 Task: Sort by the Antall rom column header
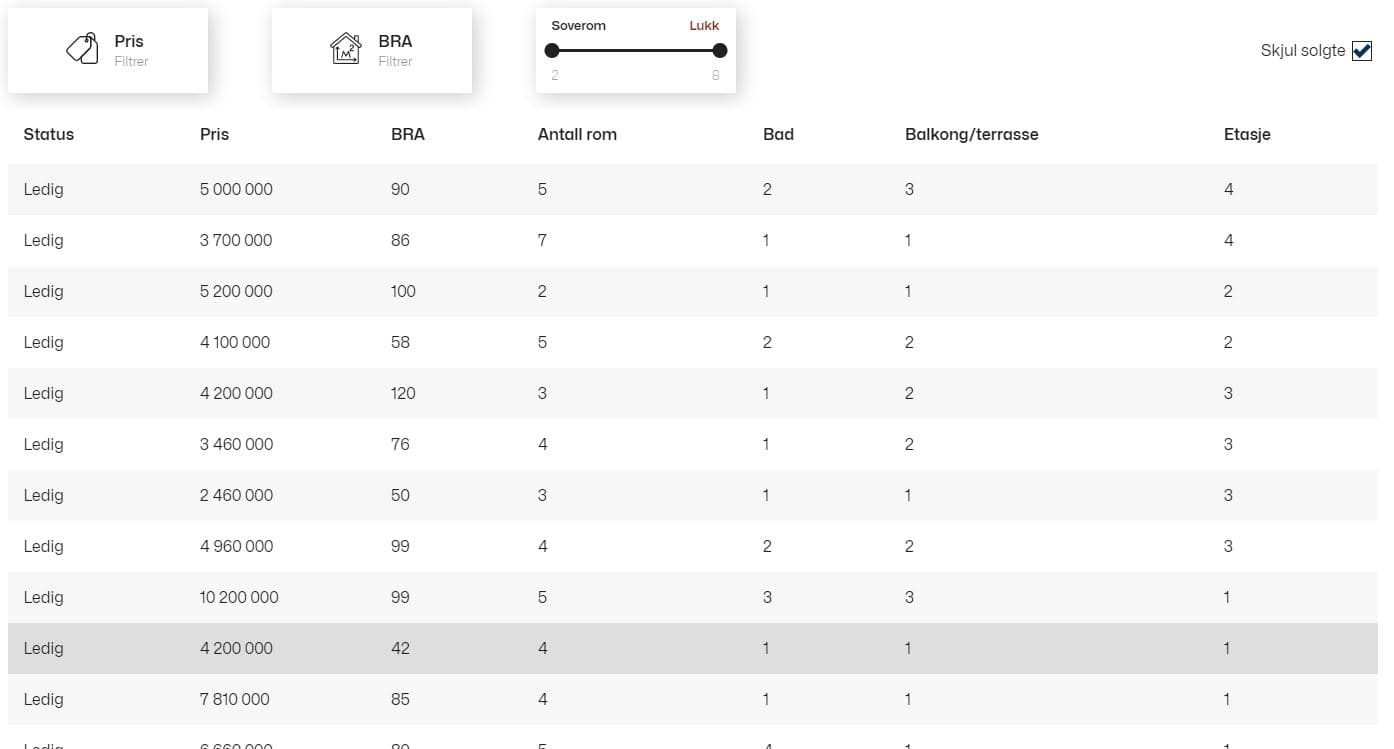(x=577, y=134)
